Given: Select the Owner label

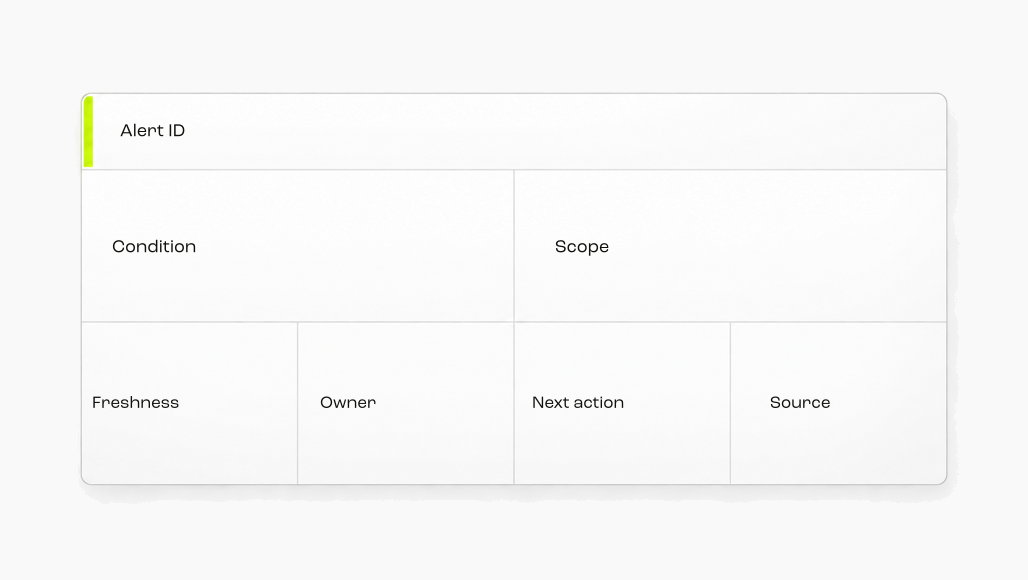Looking at the screenshot, I should pos(348,402).
